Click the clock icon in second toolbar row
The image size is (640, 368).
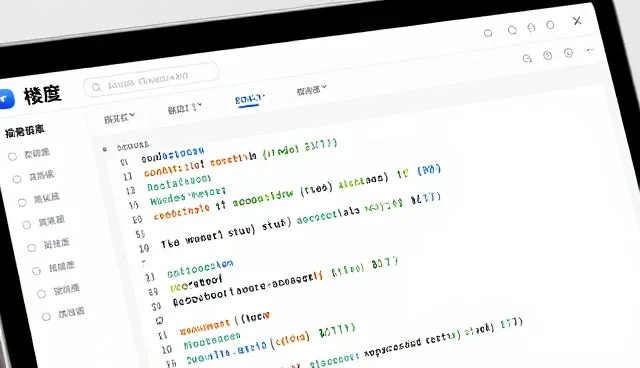568,53
